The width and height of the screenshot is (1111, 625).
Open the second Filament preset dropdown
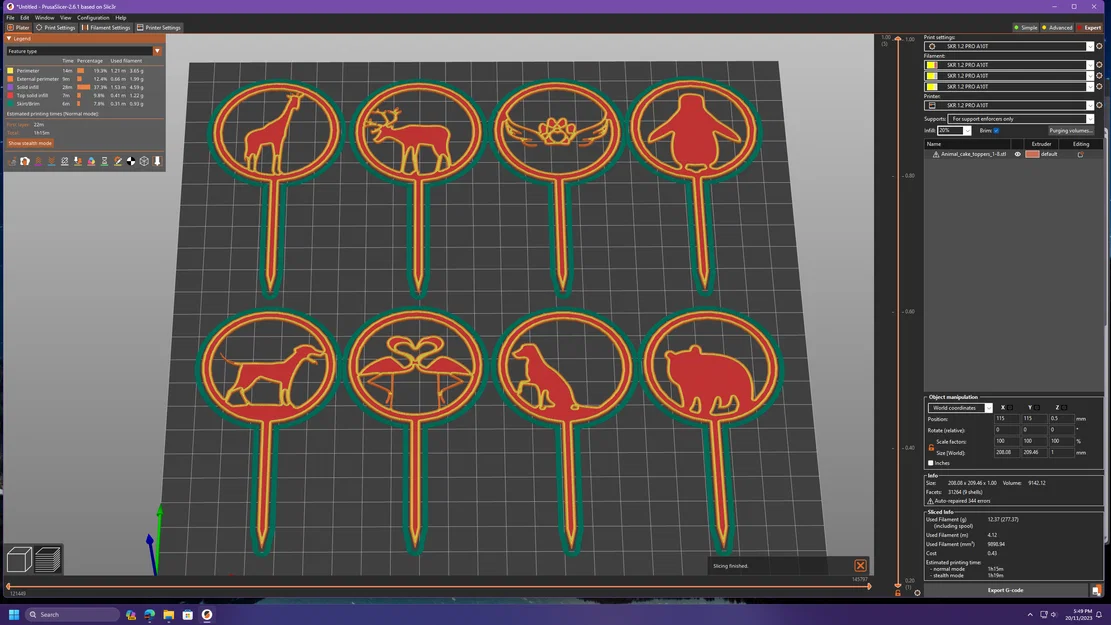tap(1009, 75)
